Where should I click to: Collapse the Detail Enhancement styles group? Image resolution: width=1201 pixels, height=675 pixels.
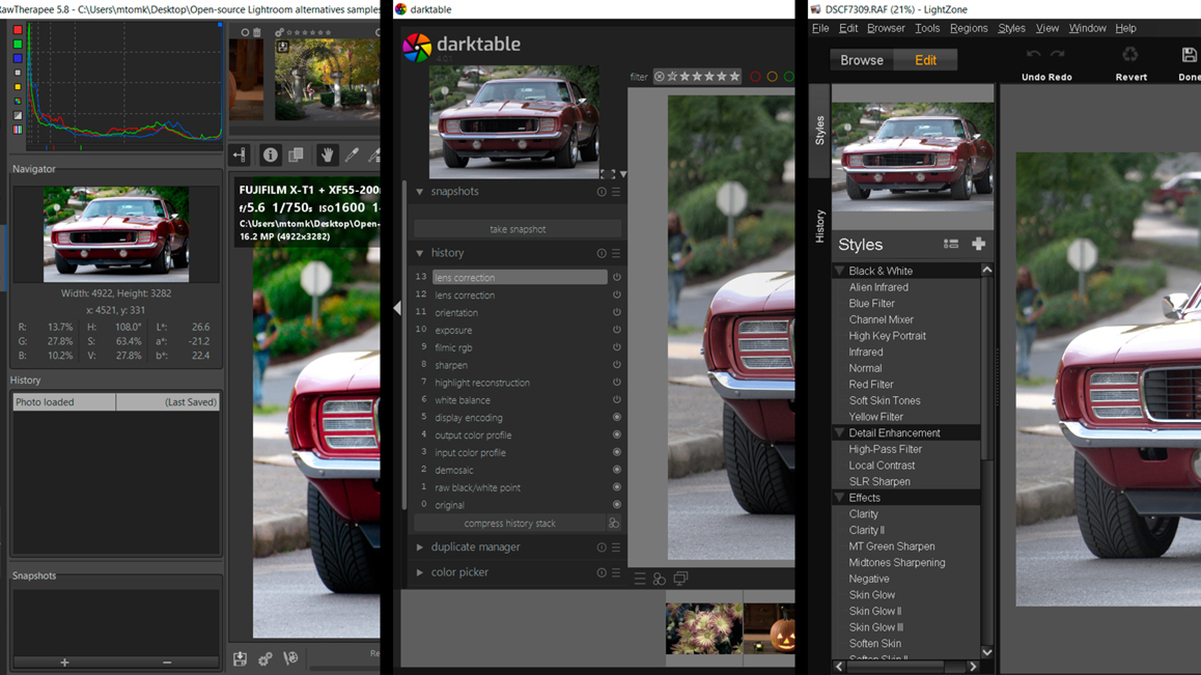coord(839,433)
